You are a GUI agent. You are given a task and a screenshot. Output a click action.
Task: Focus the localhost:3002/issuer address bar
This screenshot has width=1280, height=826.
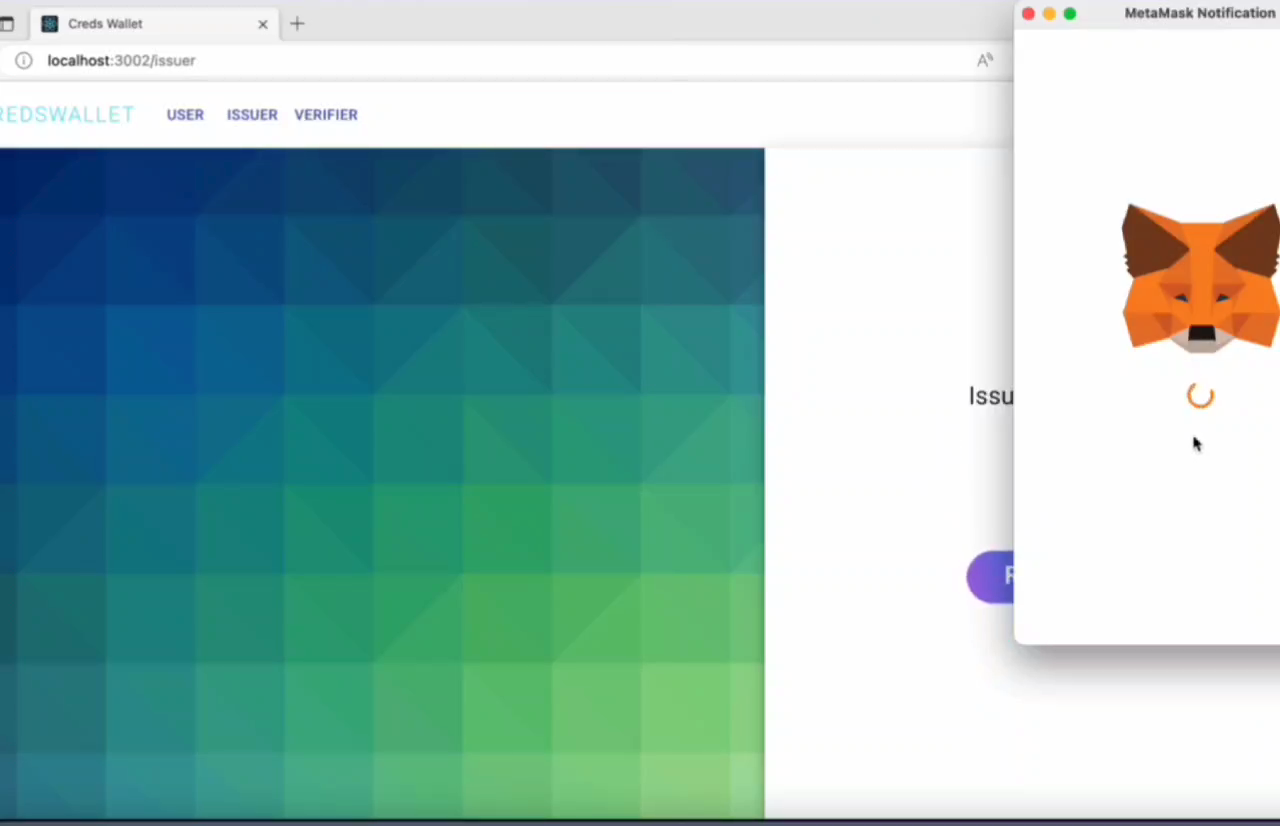[500, 60]
